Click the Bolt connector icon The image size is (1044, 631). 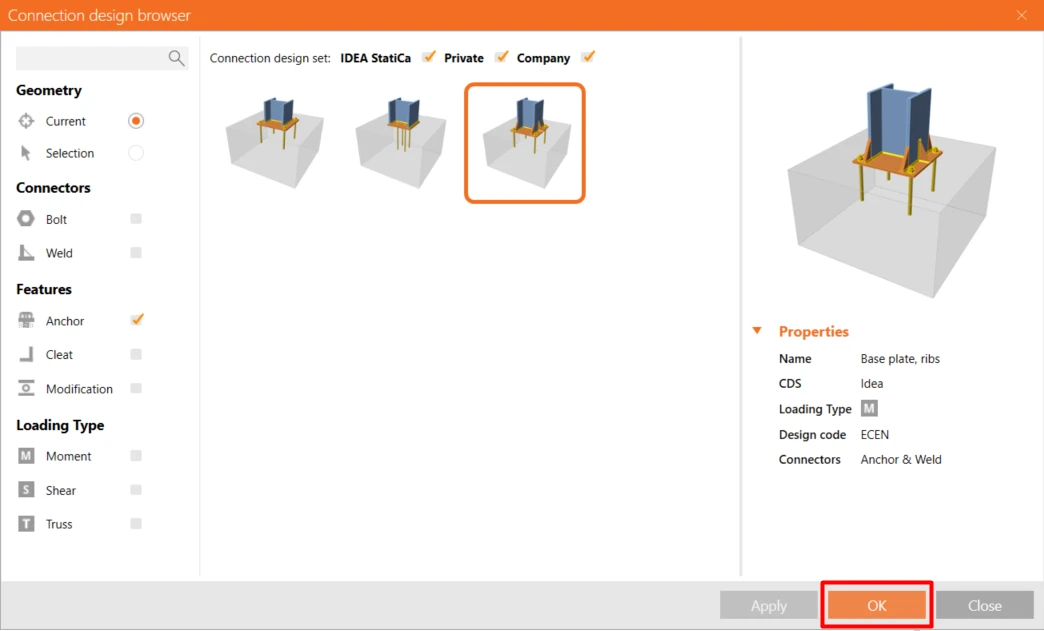26,219
